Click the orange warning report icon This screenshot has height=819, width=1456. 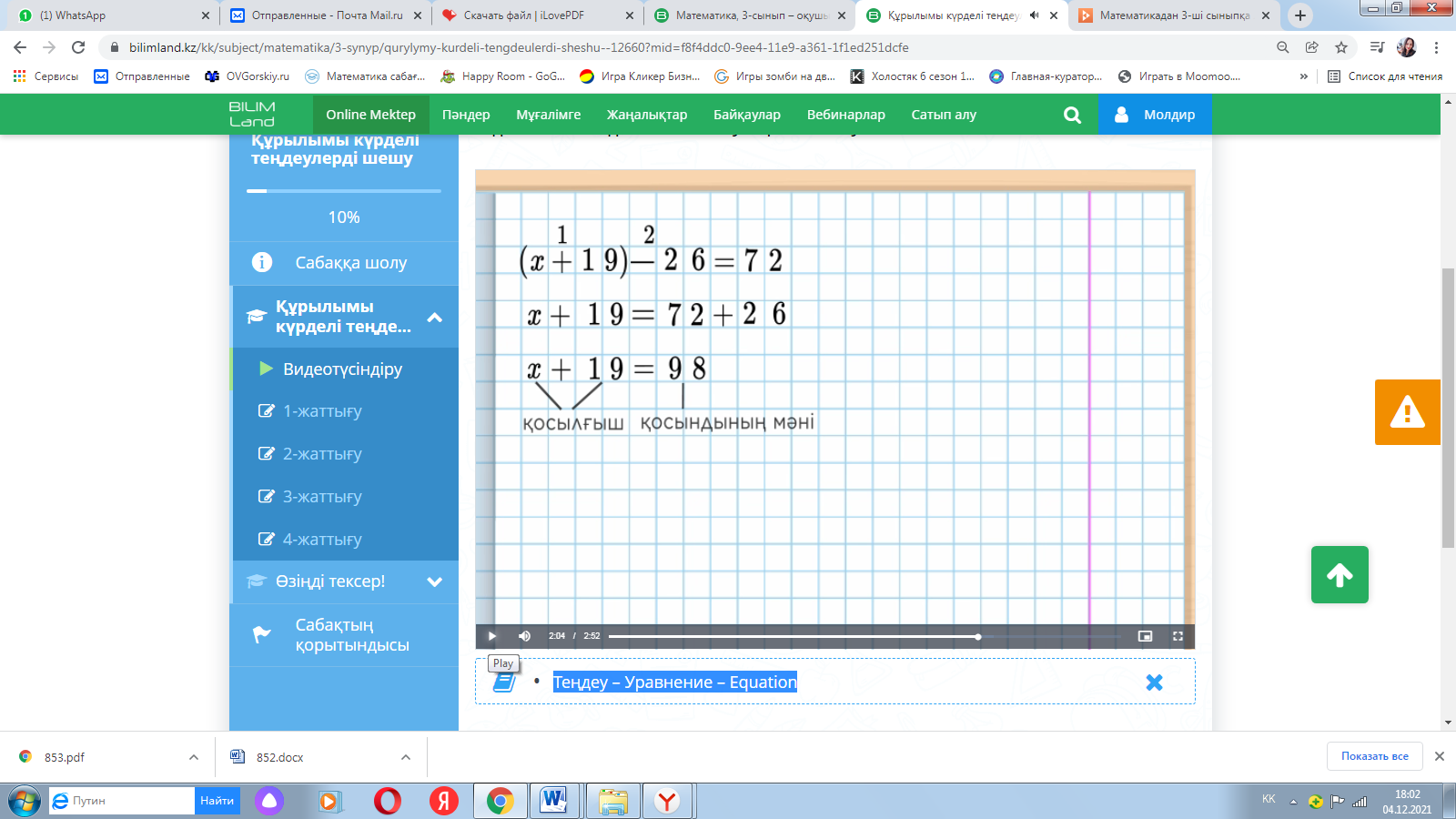pos(1407,412)
